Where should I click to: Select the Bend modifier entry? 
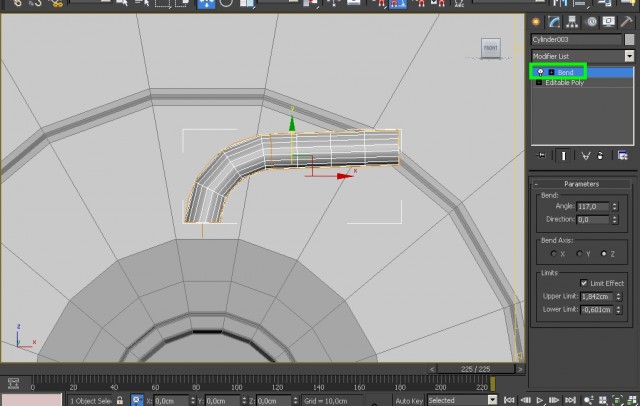pos(565,72)
